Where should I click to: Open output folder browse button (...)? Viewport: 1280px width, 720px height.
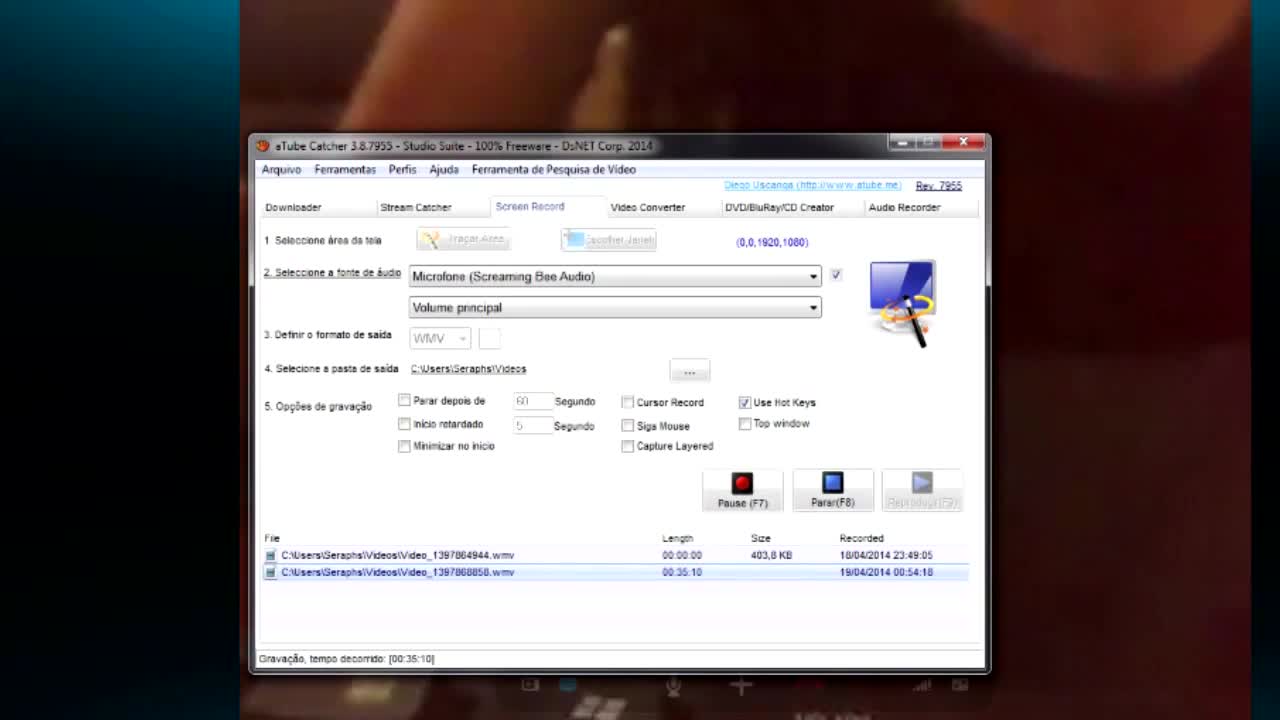[x=689, y=371]
